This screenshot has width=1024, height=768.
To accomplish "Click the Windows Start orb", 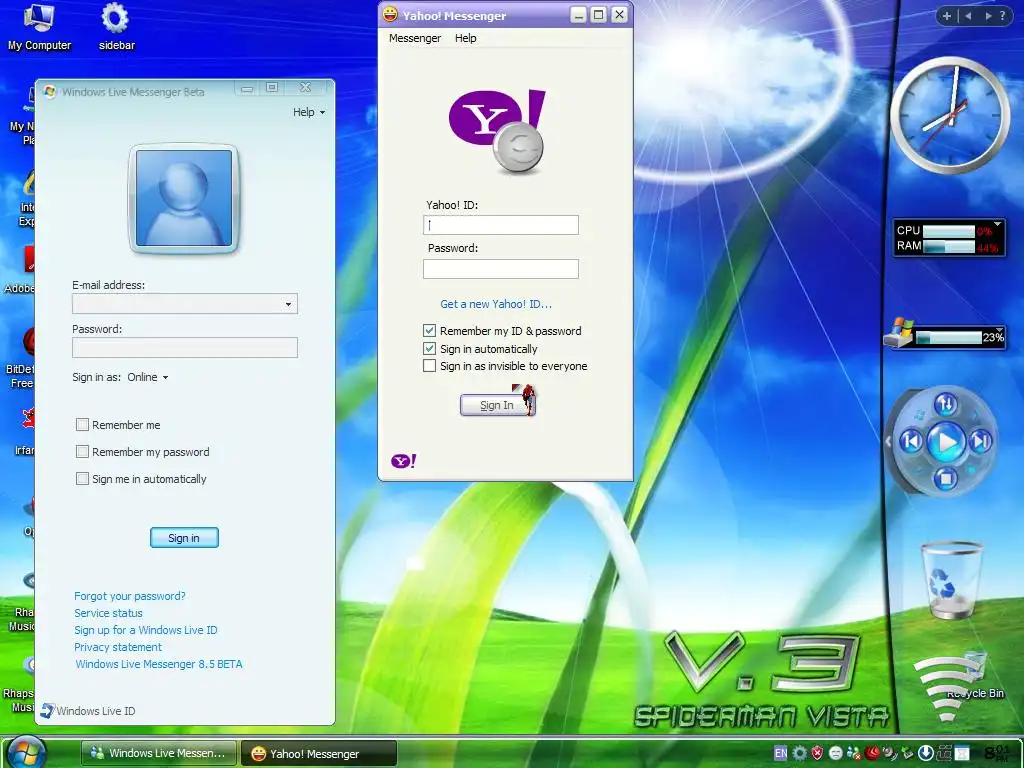I will [27, 752].
